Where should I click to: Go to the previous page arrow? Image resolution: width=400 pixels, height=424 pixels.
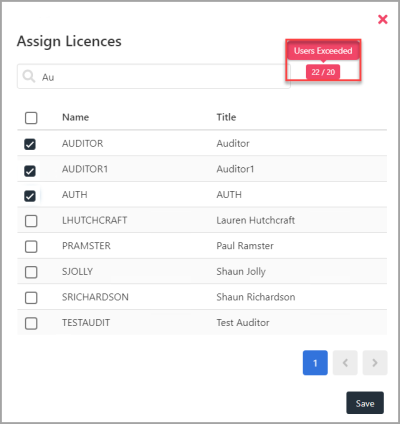point(345,363)
